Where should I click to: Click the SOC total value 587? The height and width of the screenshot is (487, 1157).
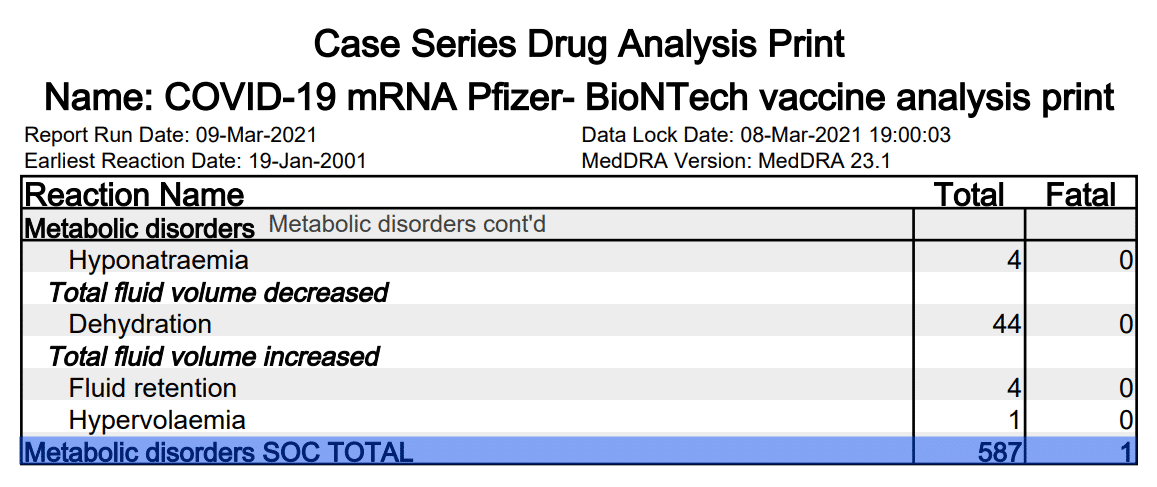tap(1000, 452)
